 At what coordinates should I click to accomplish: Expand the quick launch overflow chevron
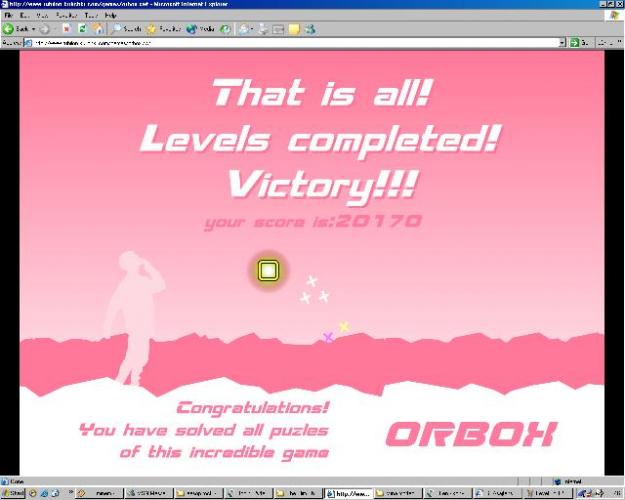(x=71, y=492)
